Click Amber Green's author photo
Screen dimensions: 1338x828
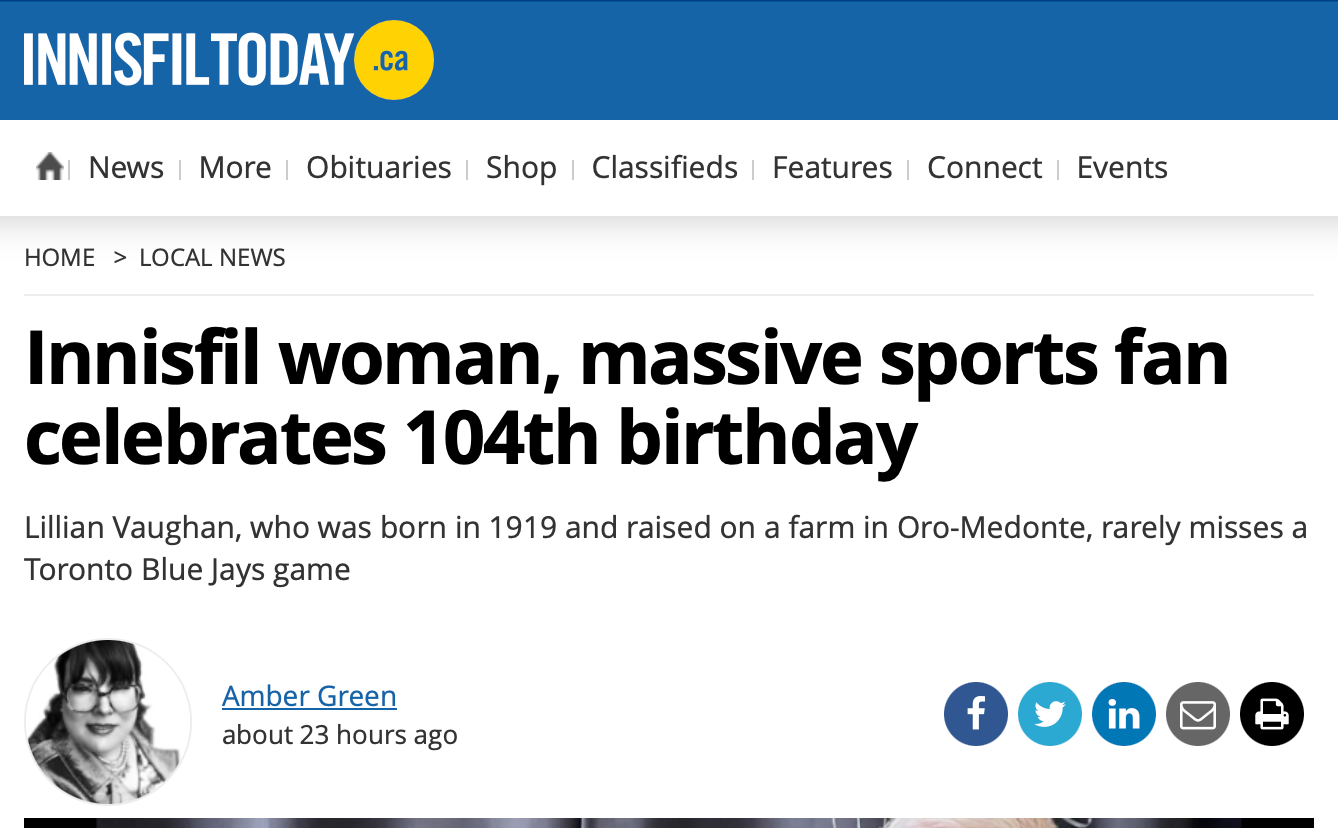click(x=108, y=722)
